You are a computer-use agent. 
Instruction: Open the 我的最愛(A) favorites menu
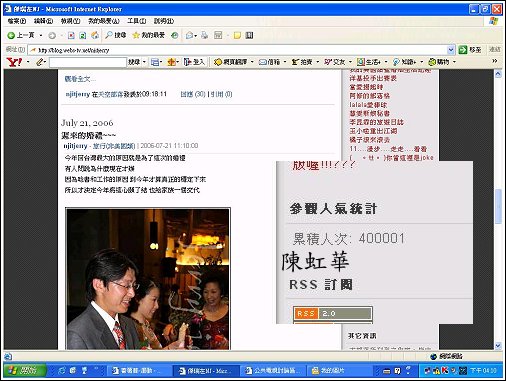click(104, 21)
